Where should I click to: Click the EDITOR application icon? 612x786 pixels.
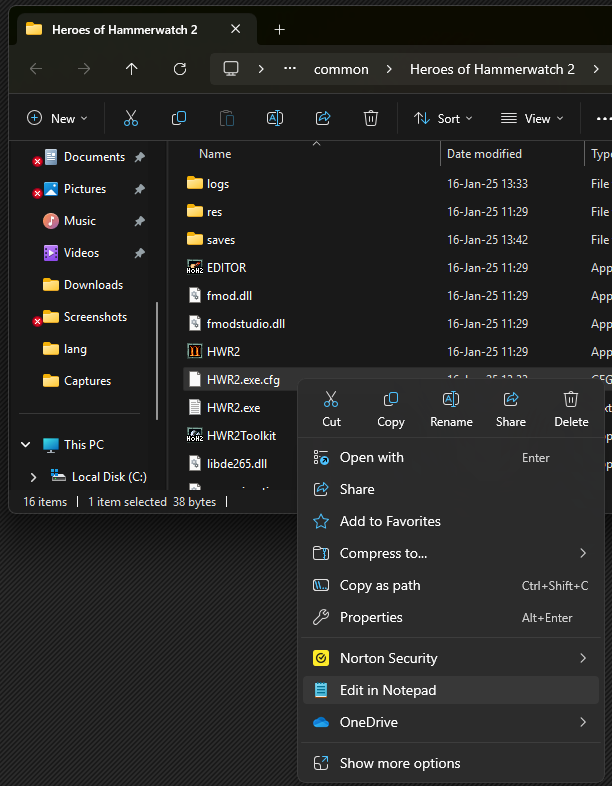194,267
